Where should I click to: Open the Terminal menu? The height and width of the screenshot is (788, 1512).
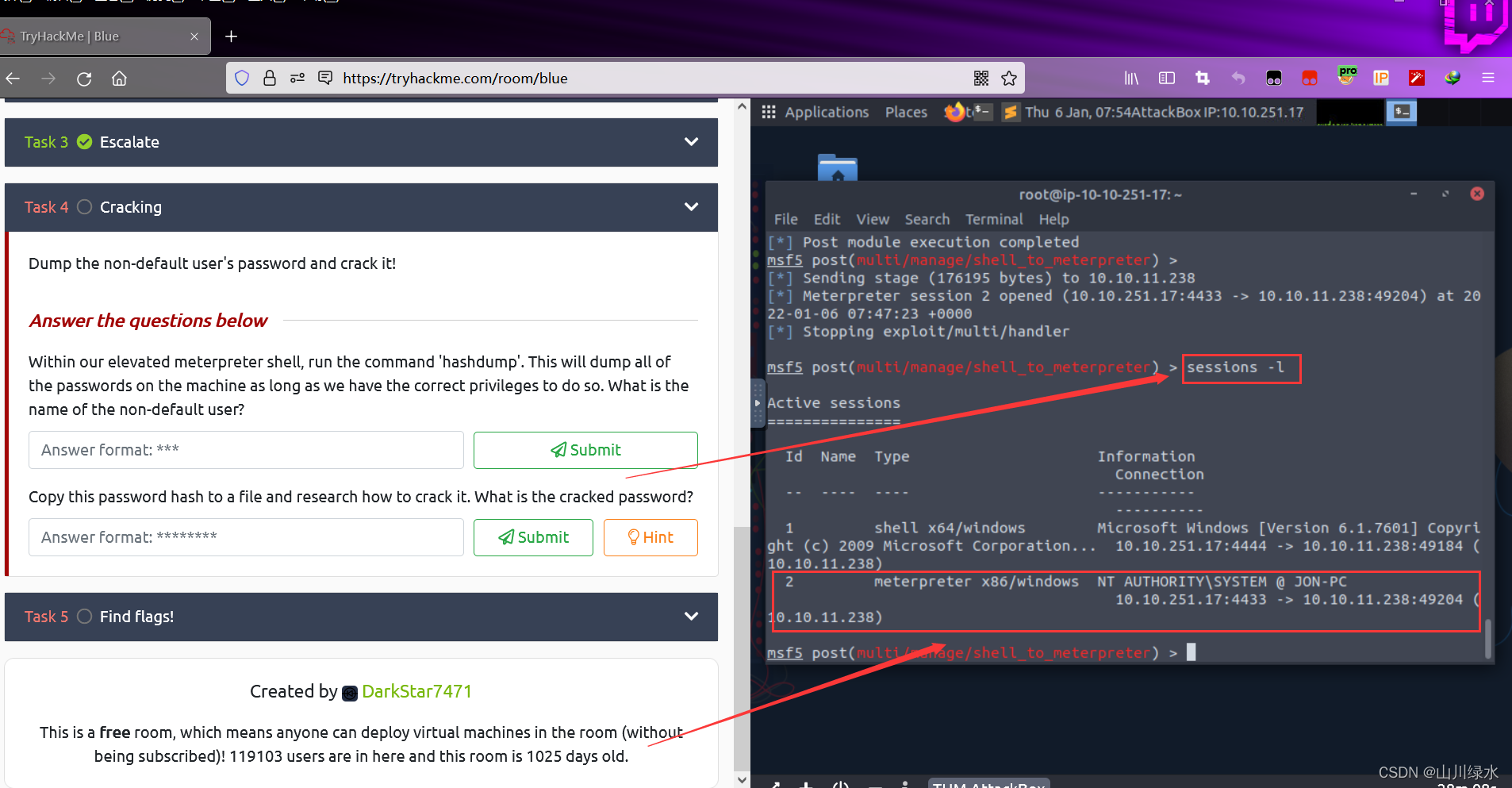coord(994,219)
